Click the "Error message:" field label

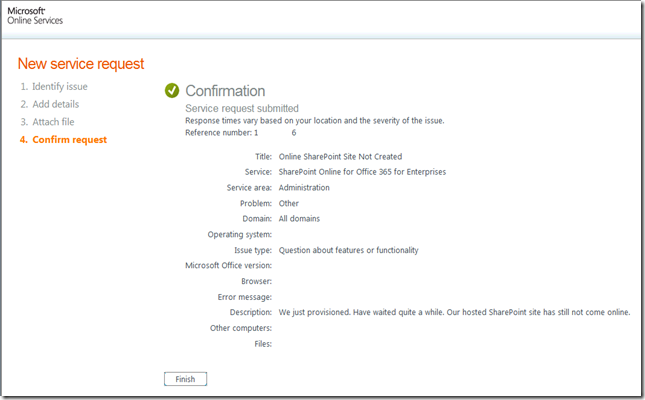coord(245,297)
